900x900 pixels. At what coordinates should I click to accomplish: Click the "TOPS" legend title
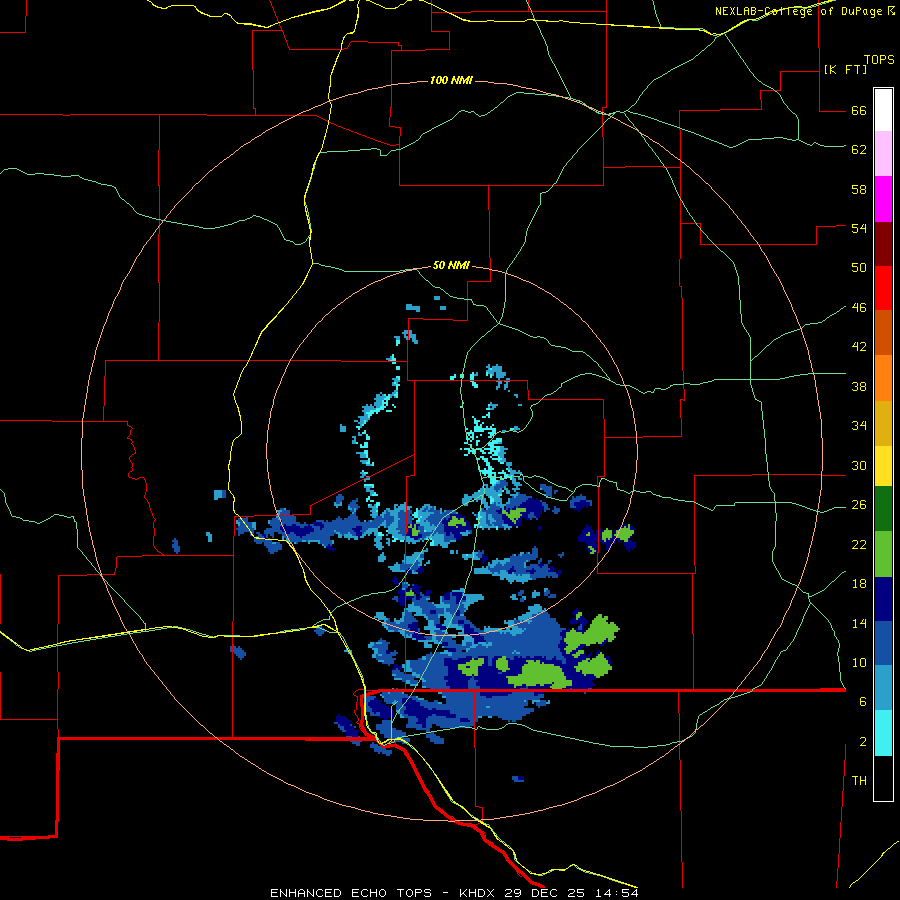(879, 60)
